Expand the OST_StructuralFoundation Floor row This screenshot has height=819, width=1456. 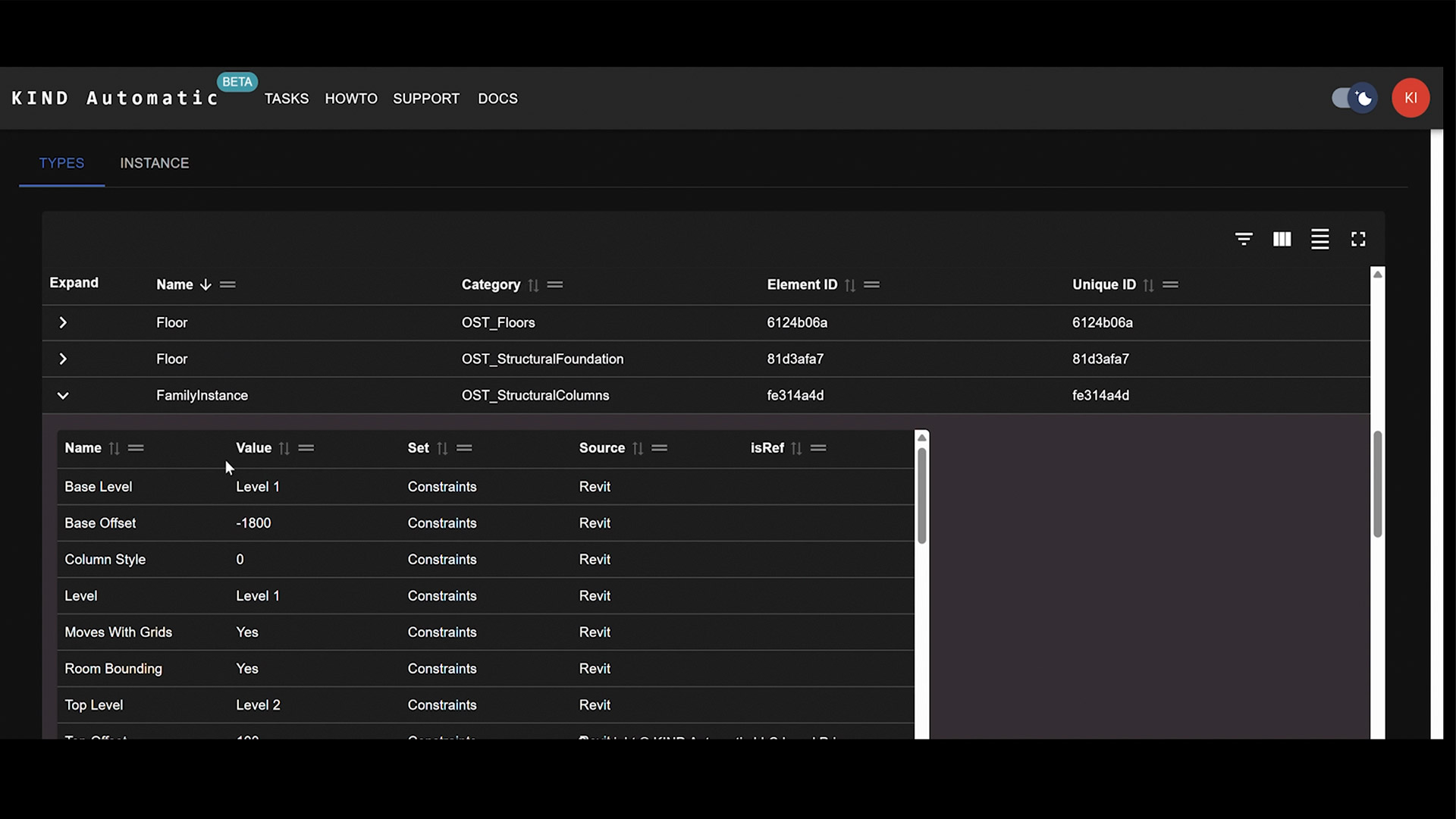click(x=63, y=359)
